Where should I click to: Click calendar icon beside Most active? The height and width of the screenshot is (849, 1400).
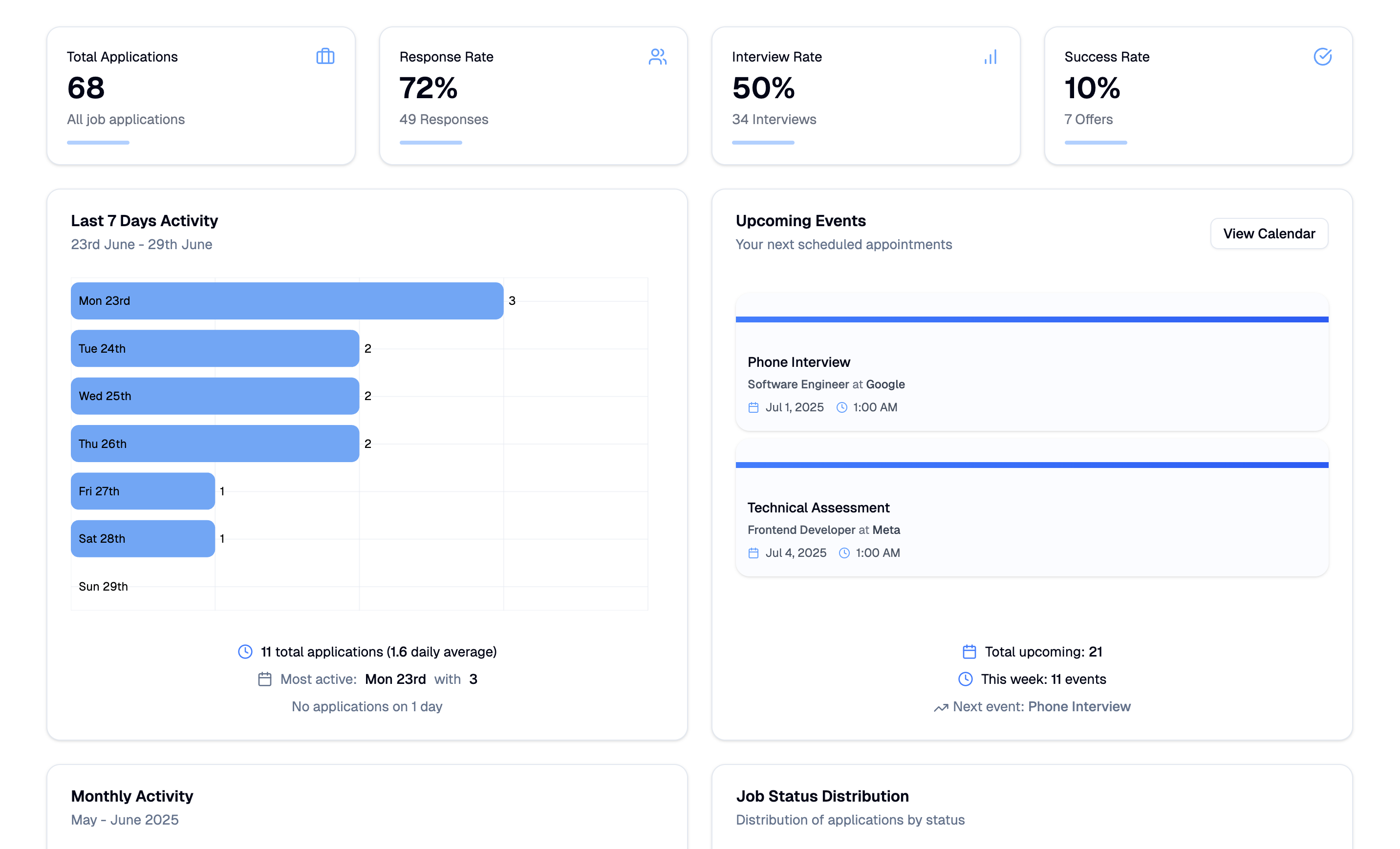(x=265, y=680)
